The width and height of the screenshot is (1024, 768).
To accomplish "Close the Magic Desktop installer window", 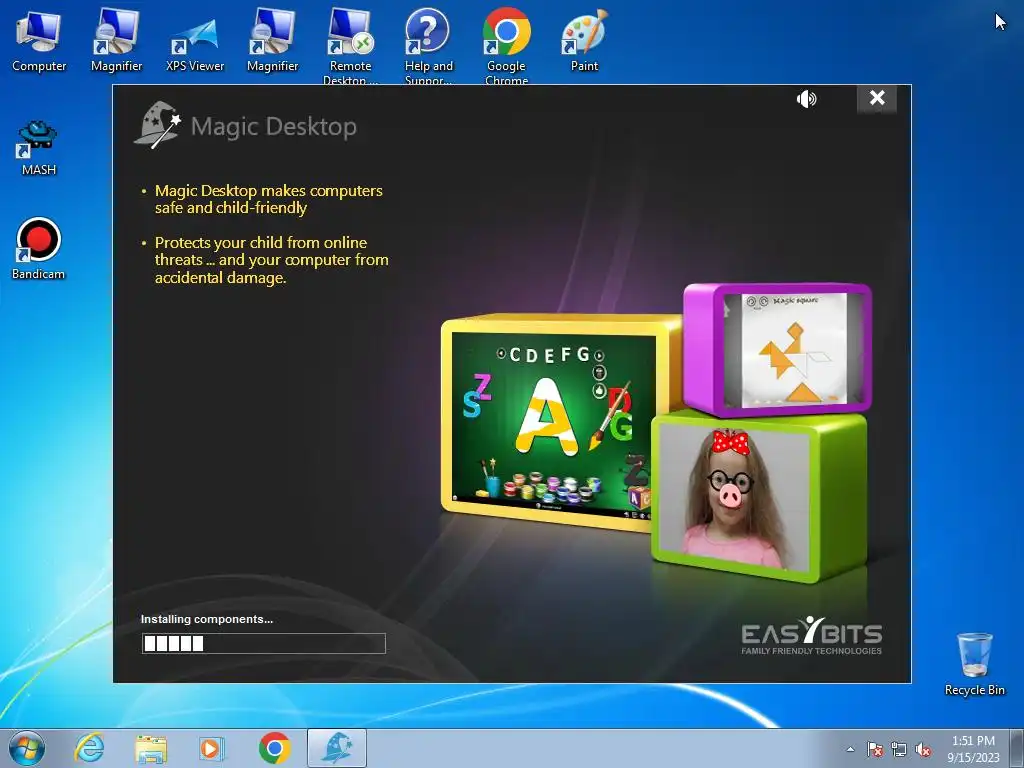I will click(x=876, y=99).
